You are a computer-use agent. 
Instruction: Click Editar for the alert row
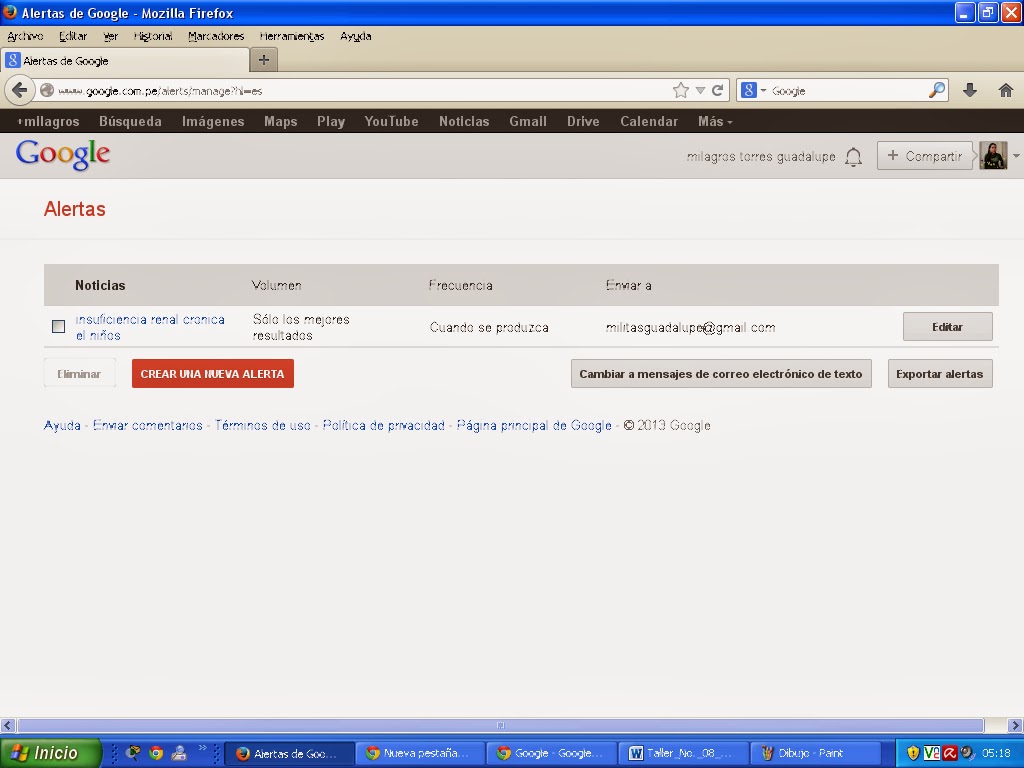click(948, 327)
